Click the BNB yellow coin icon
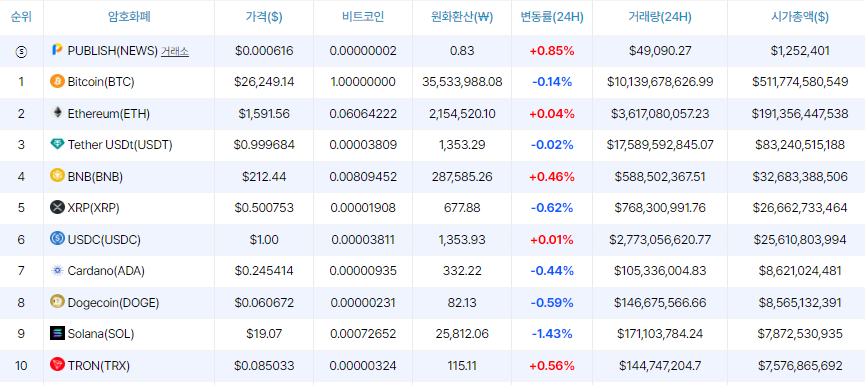Image resolution: width=865 pixels, height=385 pixels. (57, 177)
